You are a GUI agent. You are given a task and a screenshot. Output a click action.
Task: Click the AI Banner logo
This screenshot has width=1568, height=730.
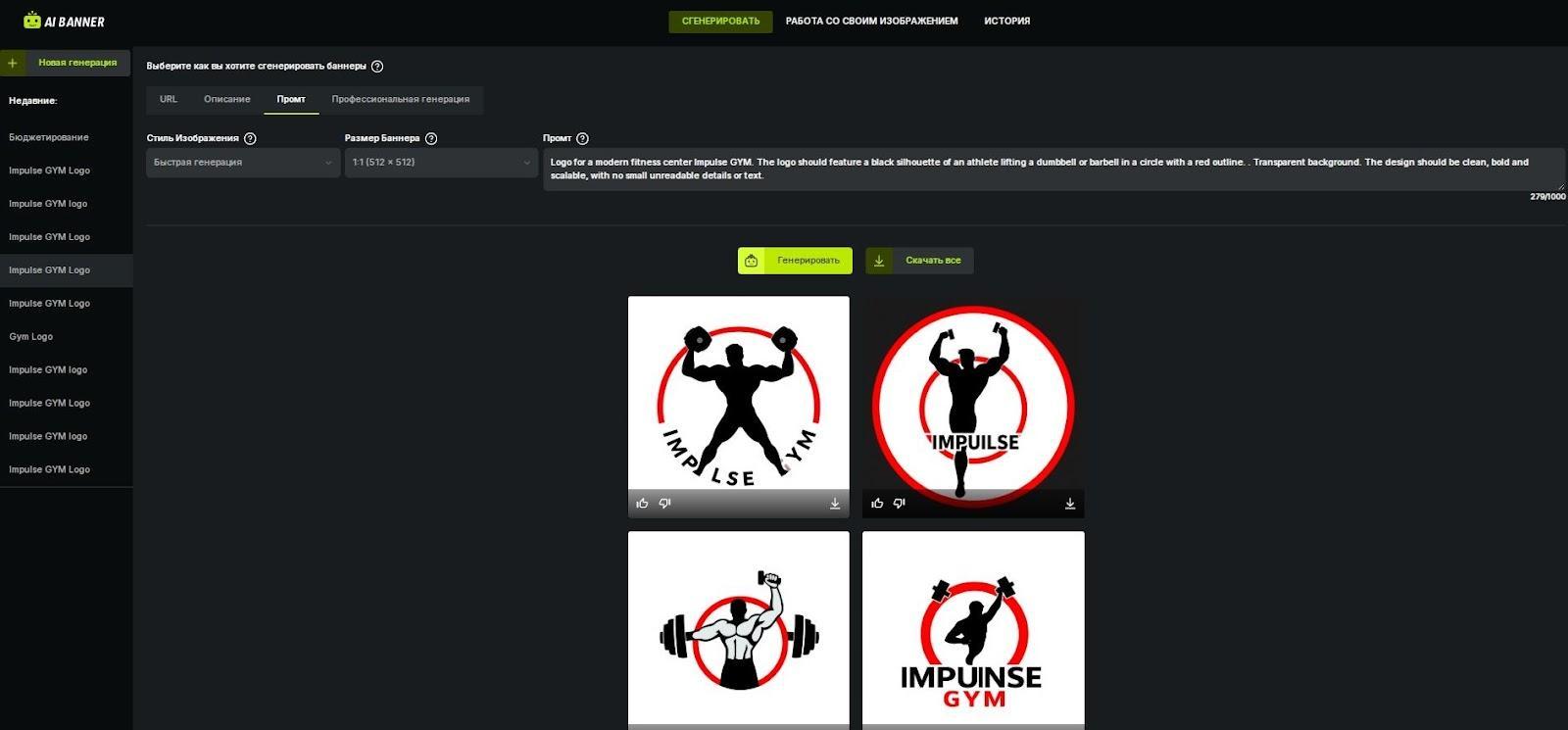[x=65, y=21]
